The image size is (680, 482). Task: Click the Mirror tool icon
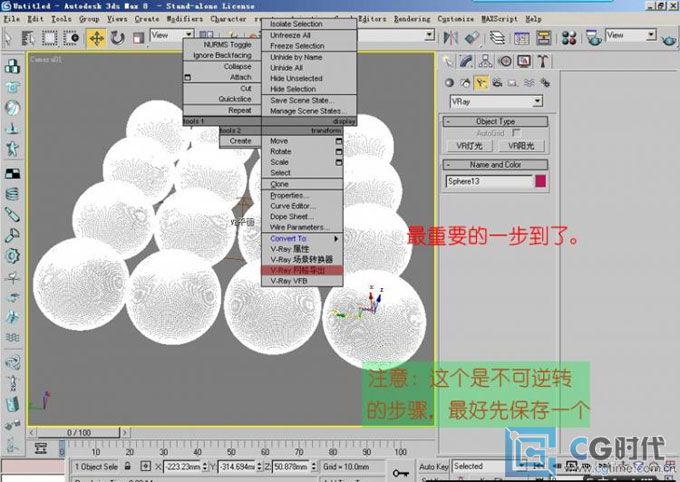point(450,38)
